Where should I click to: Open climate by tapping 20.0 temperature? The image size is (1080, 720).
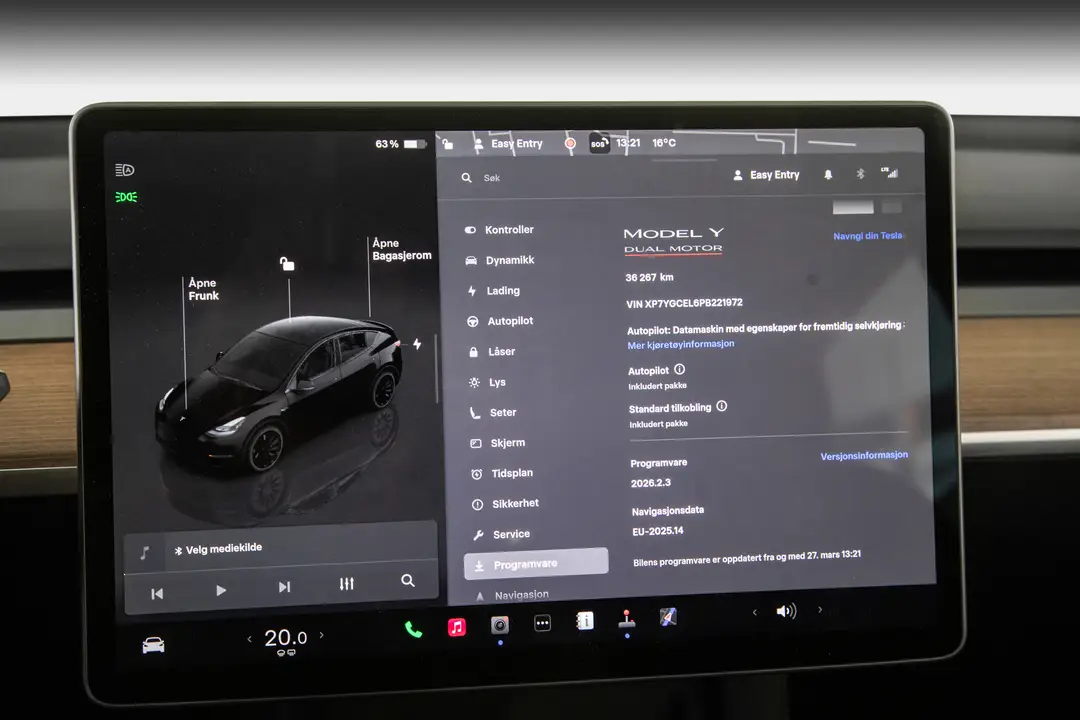pyautogui.click(x=285, y=639)
